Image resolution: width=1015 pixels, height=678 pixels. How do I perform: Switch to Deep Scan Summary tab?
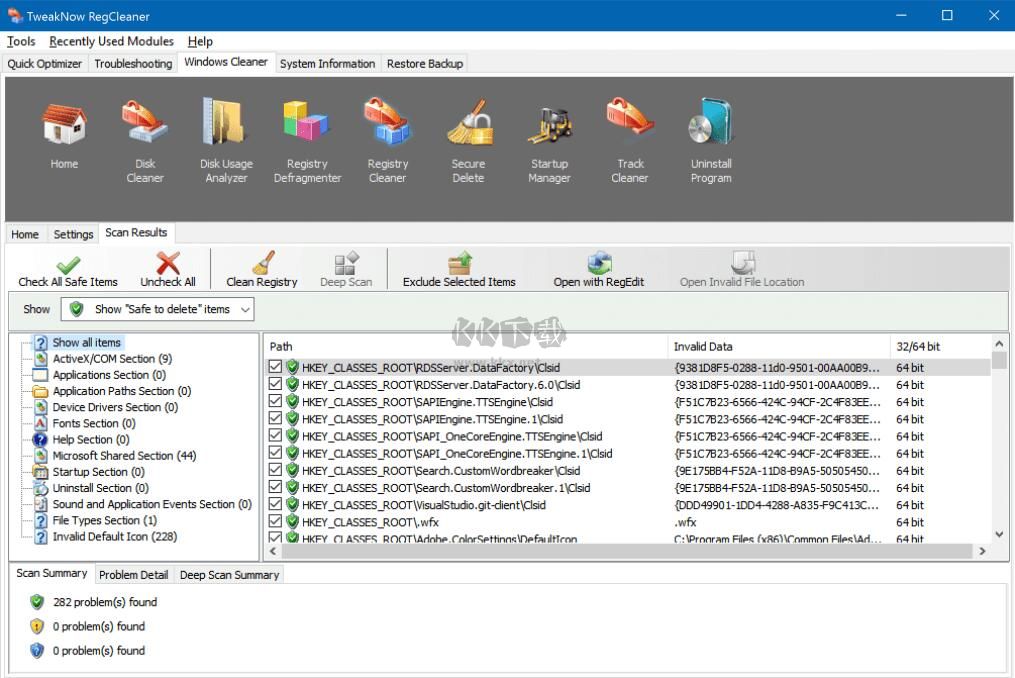coord(229,575)
